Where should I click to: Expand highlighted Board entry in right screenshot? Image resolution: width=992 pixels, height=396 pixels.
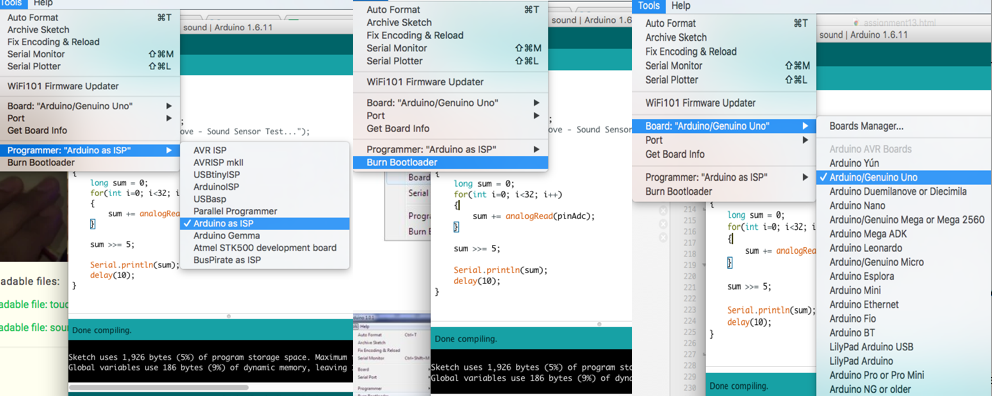[x=724, y=126]
